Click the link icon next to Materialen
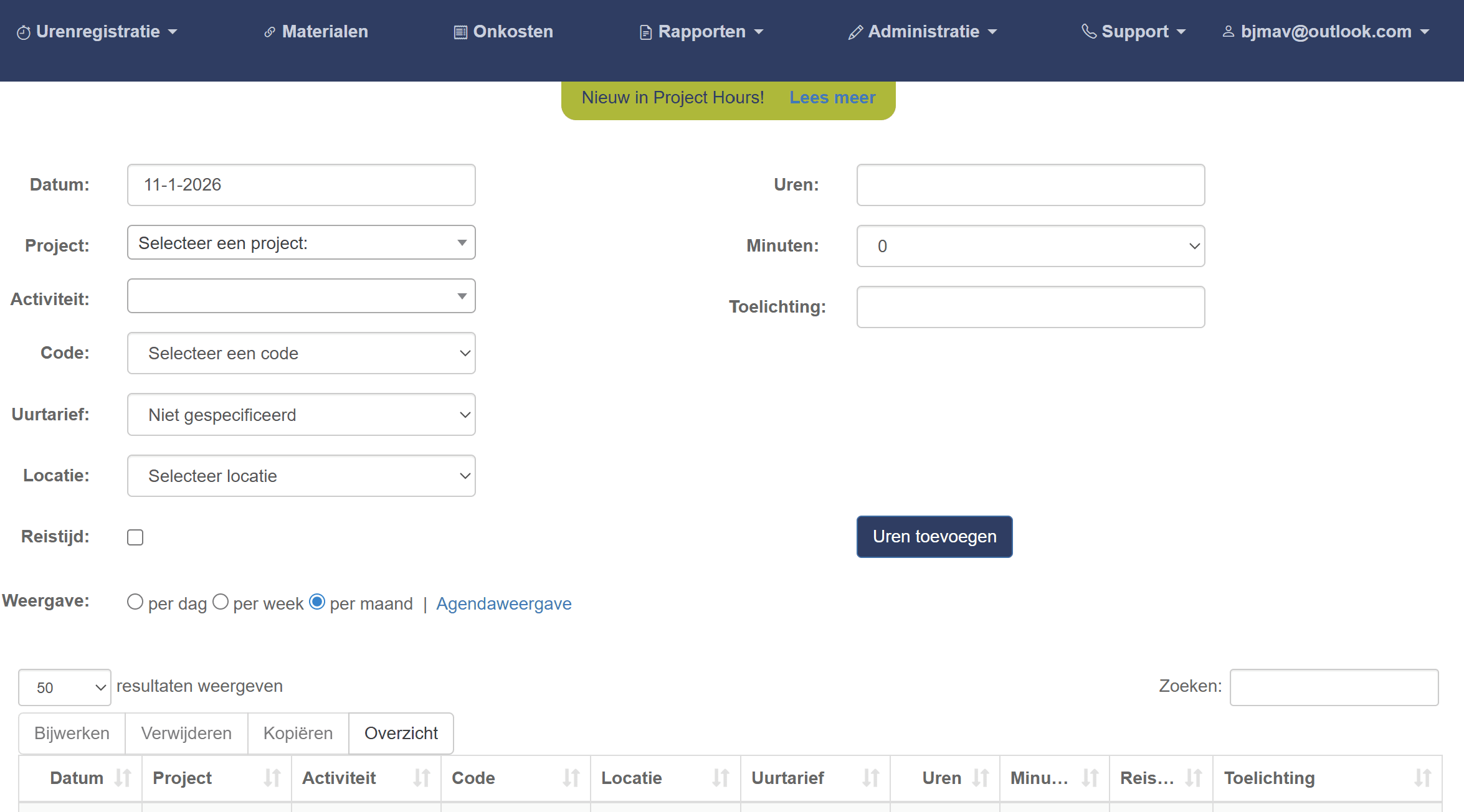The height and width of the screenshot is (812, 1464). (270, 32)
